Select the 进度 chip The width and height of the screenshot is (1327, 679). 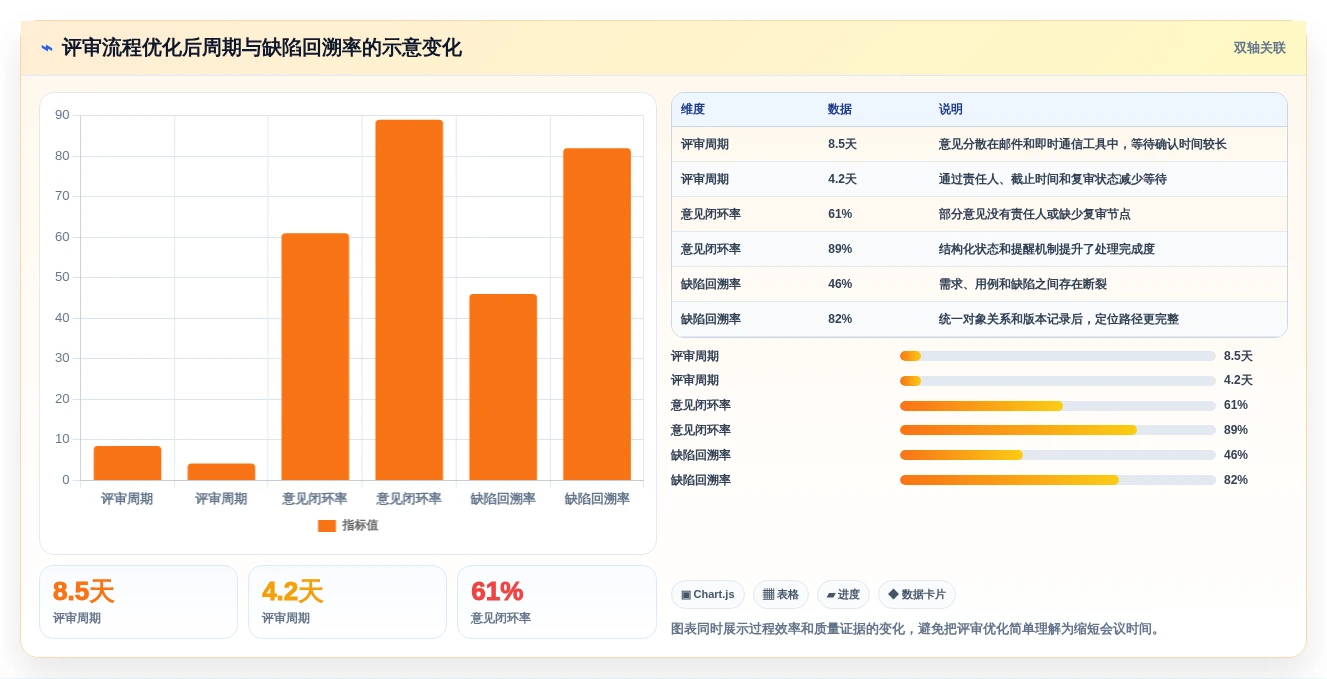pyautogui.click(x=843, y=595)
